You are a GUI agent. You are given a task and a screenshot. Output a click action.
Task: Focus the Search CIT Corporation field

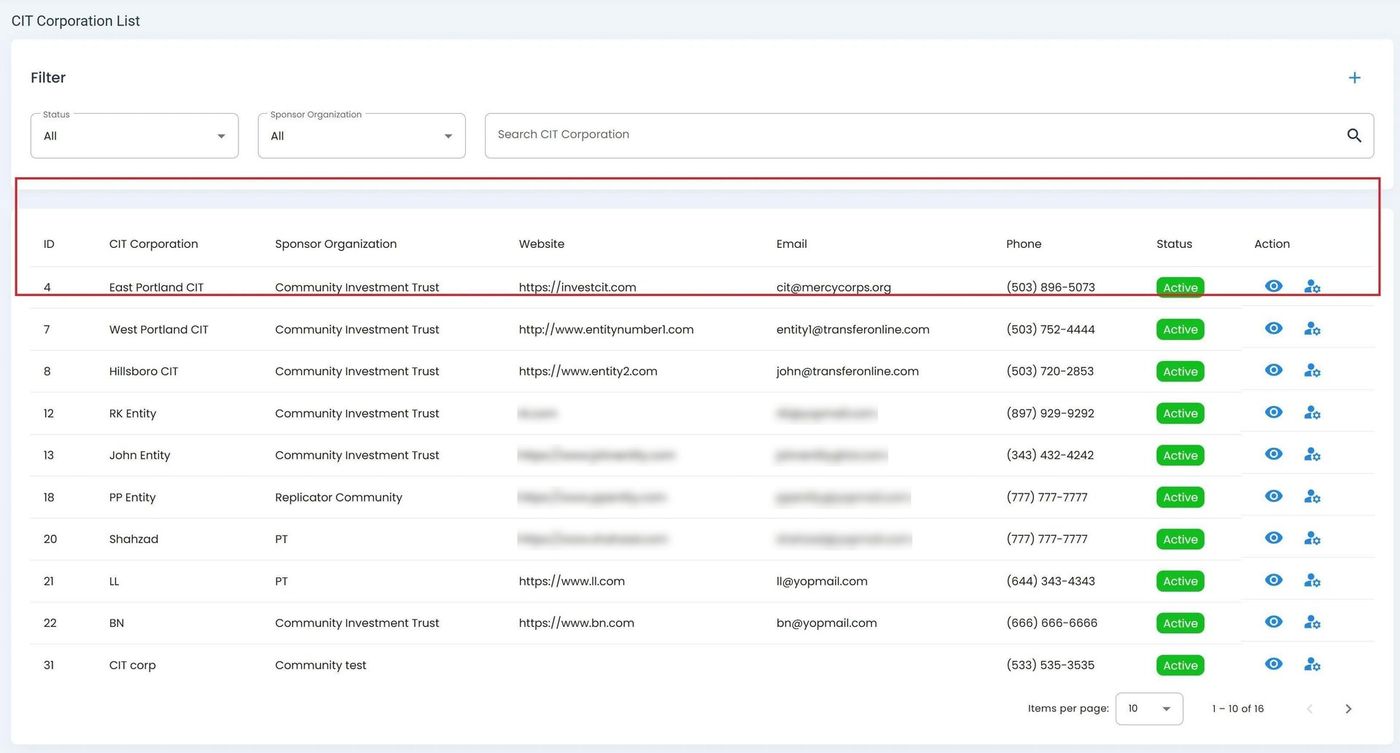[x=910, y=135]
